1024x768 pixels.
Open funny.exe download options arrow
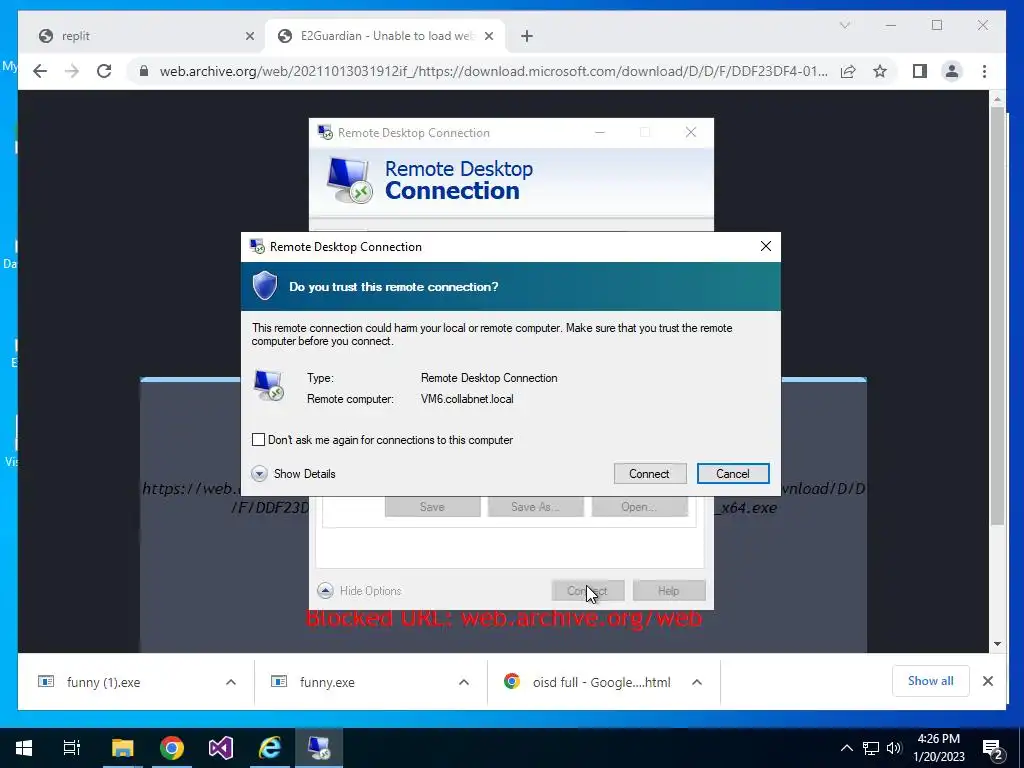point(464,682)
